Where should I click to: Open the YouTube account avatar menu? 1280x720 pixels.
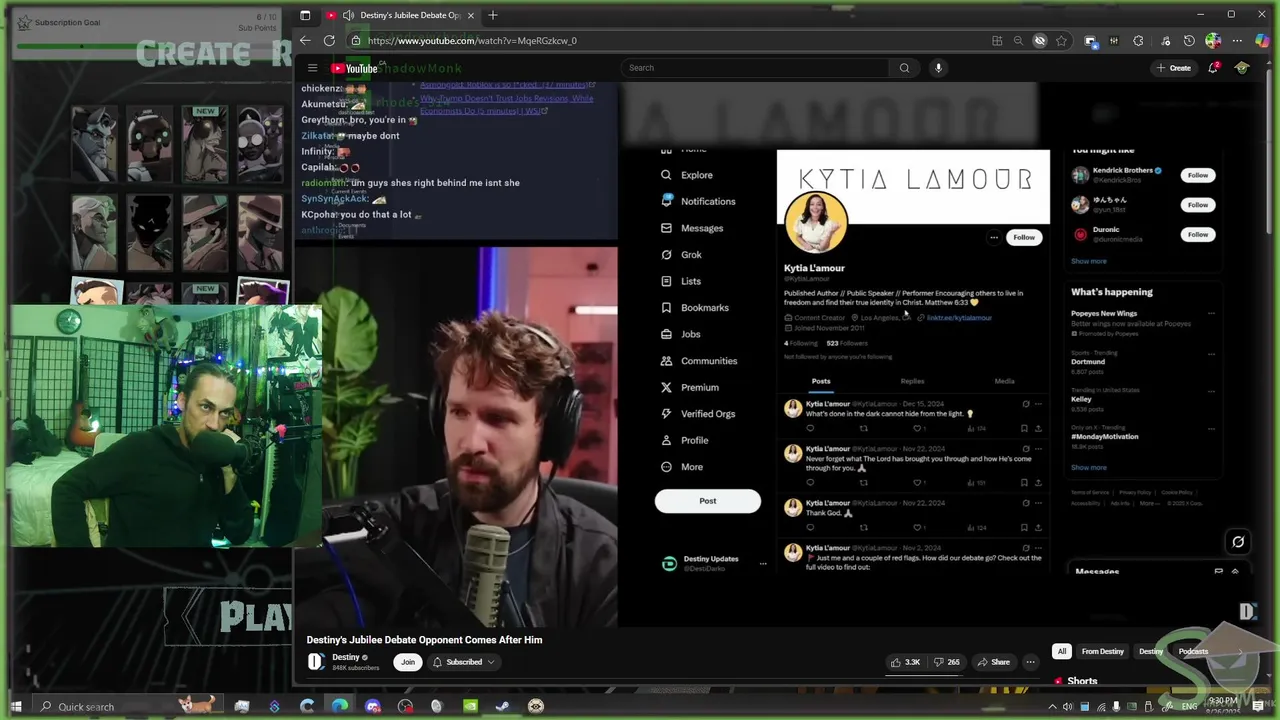click(x=1242, y=68)
